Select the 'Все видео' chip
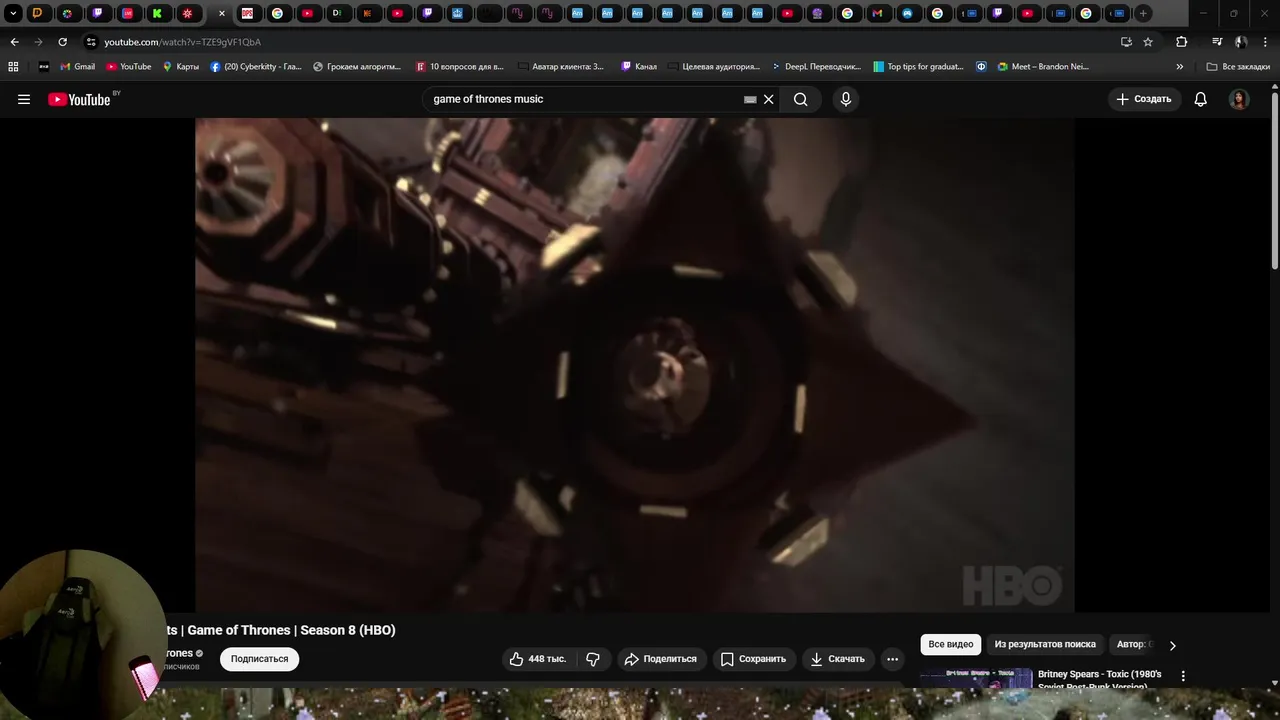Image resolution: width=1280 pixels, height=720 pixels. [951, 644]
